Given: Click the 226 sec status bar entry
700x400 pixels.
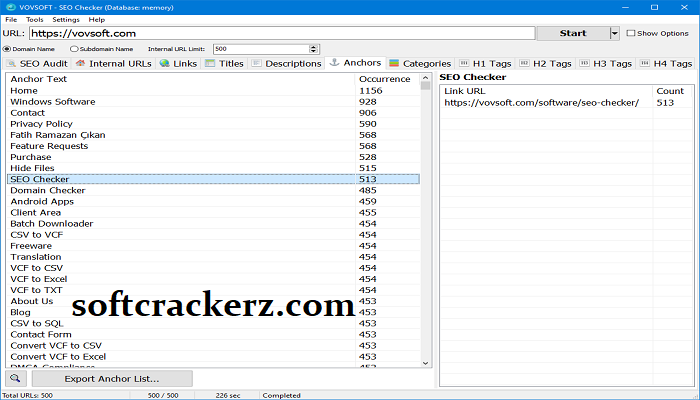Looking at the screenshot, I should pos(228,396).
